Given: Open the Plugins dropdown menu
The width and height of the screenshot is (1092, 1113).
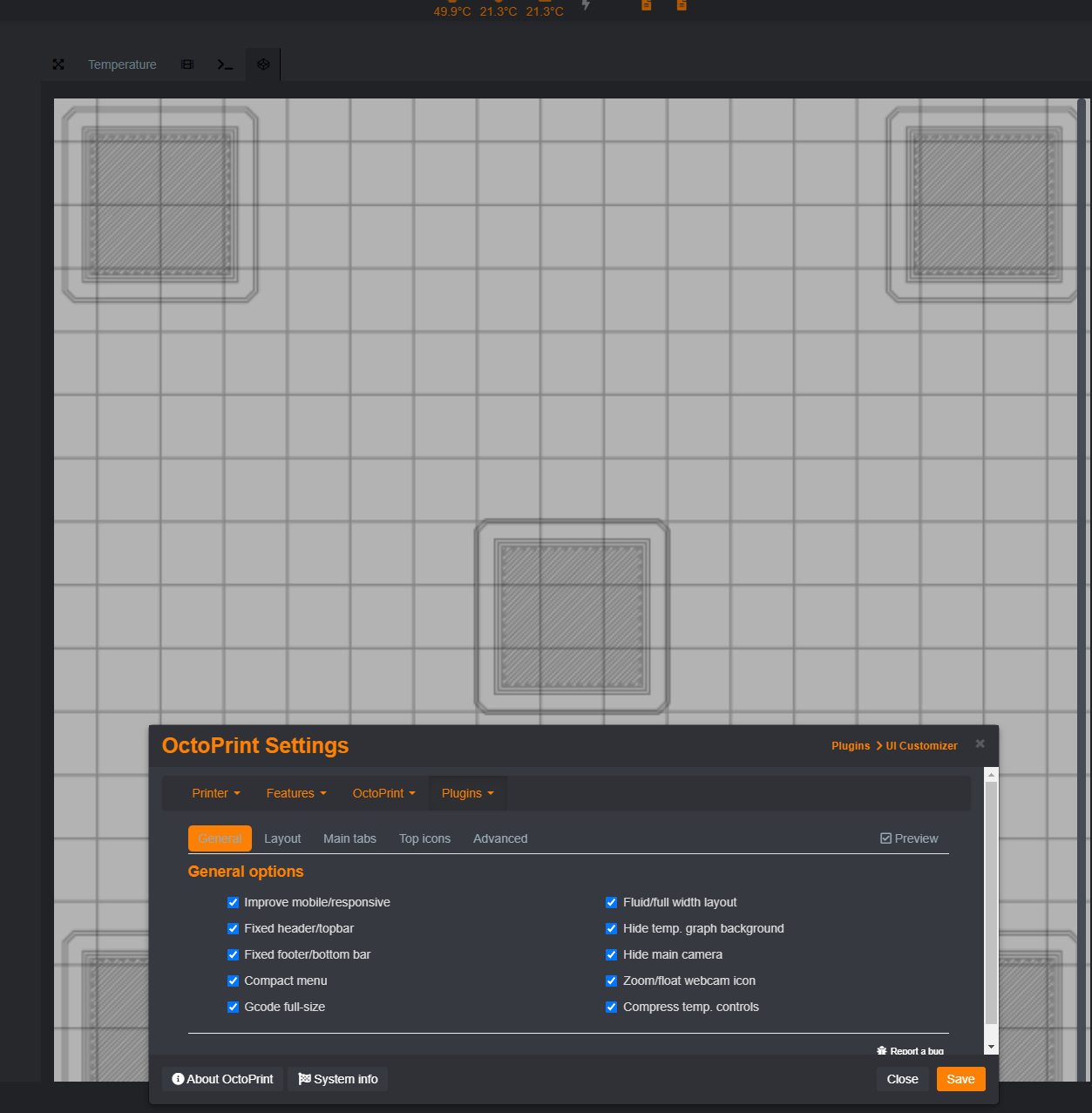Looking at the screenshot, I should point(467,793).
